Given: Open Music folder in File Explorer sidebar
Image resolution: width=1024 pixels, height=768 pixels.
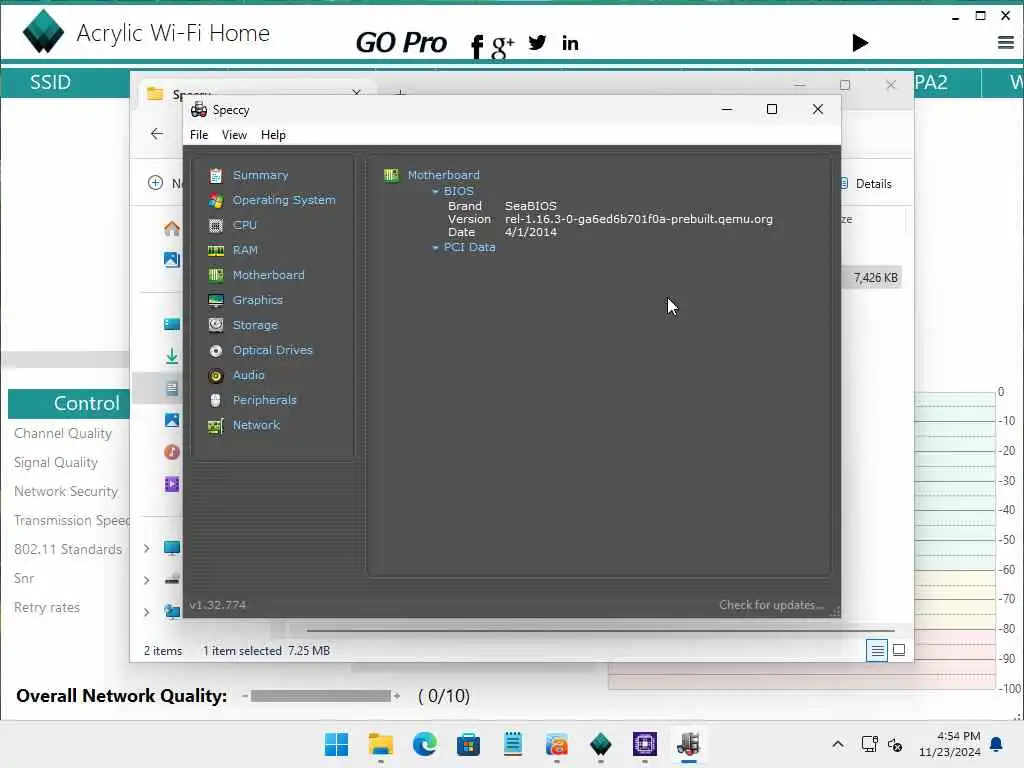Looking at the screenshot, I should [172, 452].
